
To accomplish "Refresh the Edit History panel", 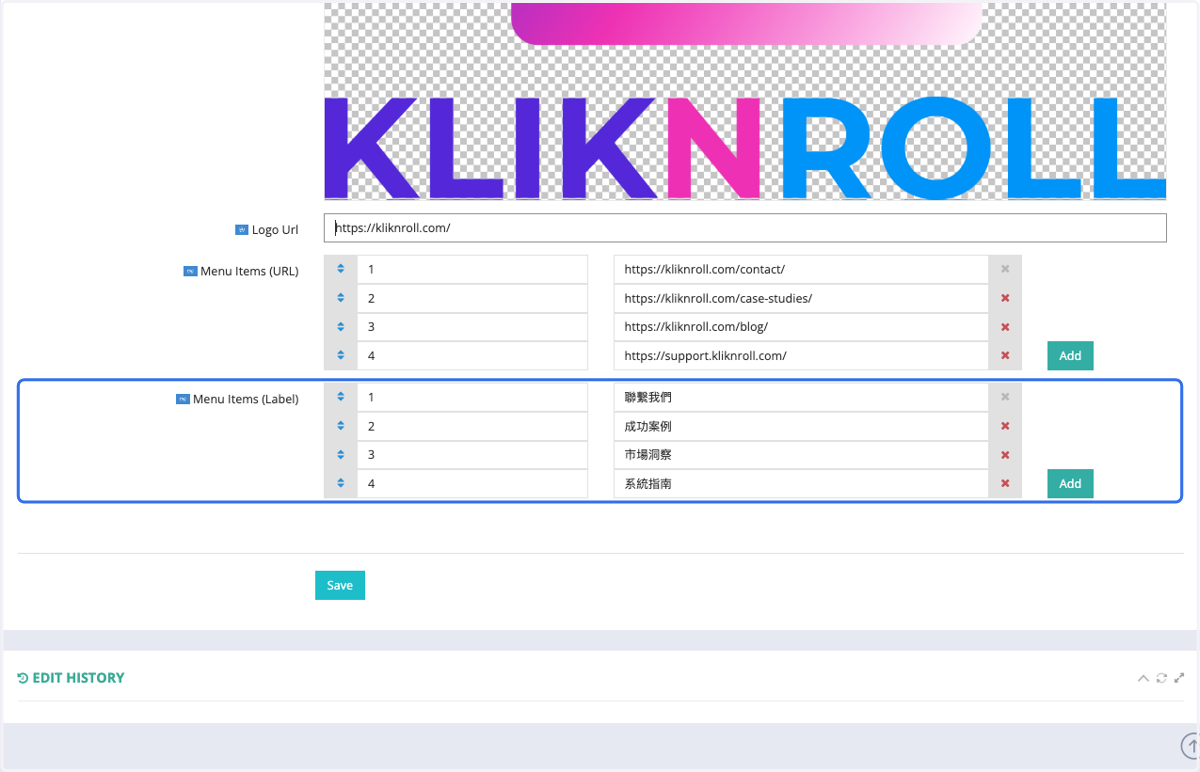I will tap(1161, 678).
